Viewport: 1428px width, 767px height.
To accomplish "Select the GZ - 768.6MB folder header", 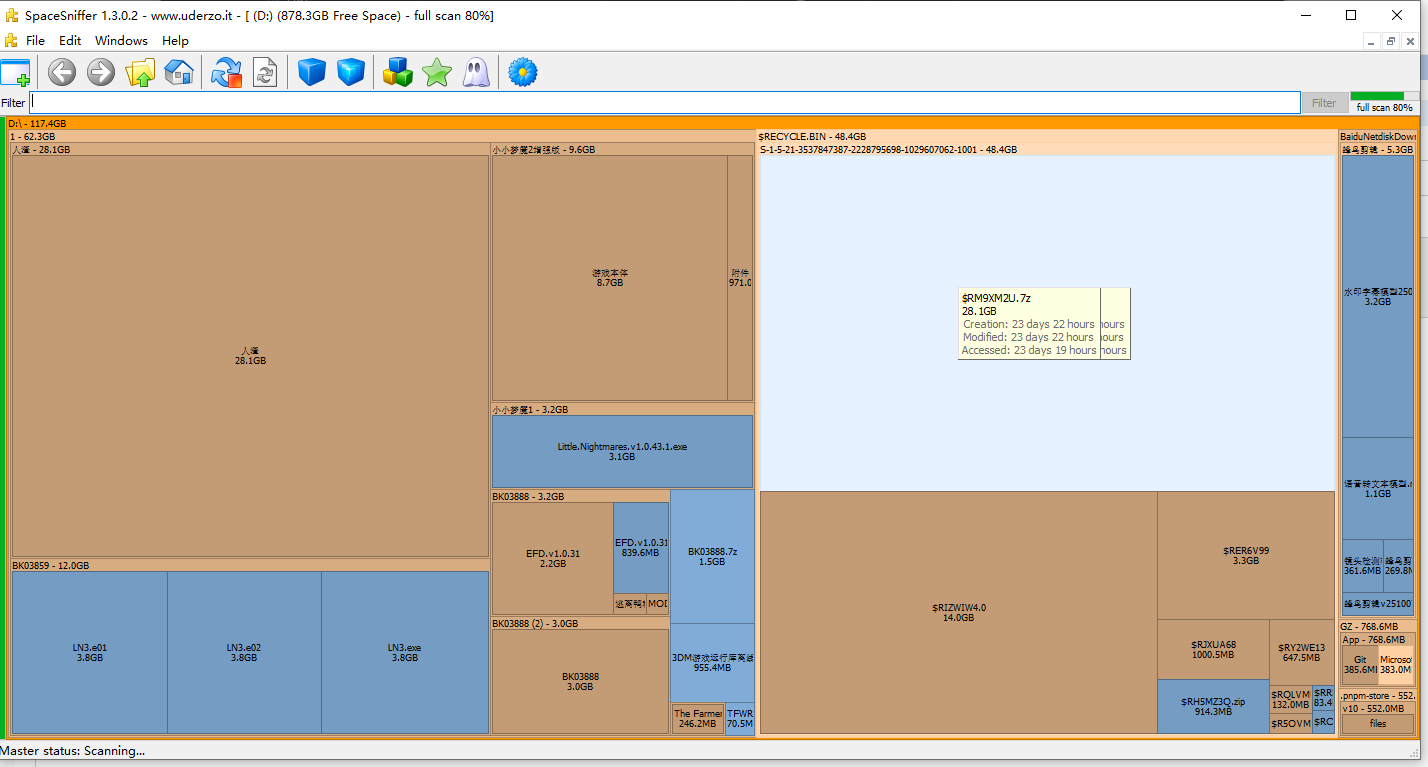I will 1377,626.
